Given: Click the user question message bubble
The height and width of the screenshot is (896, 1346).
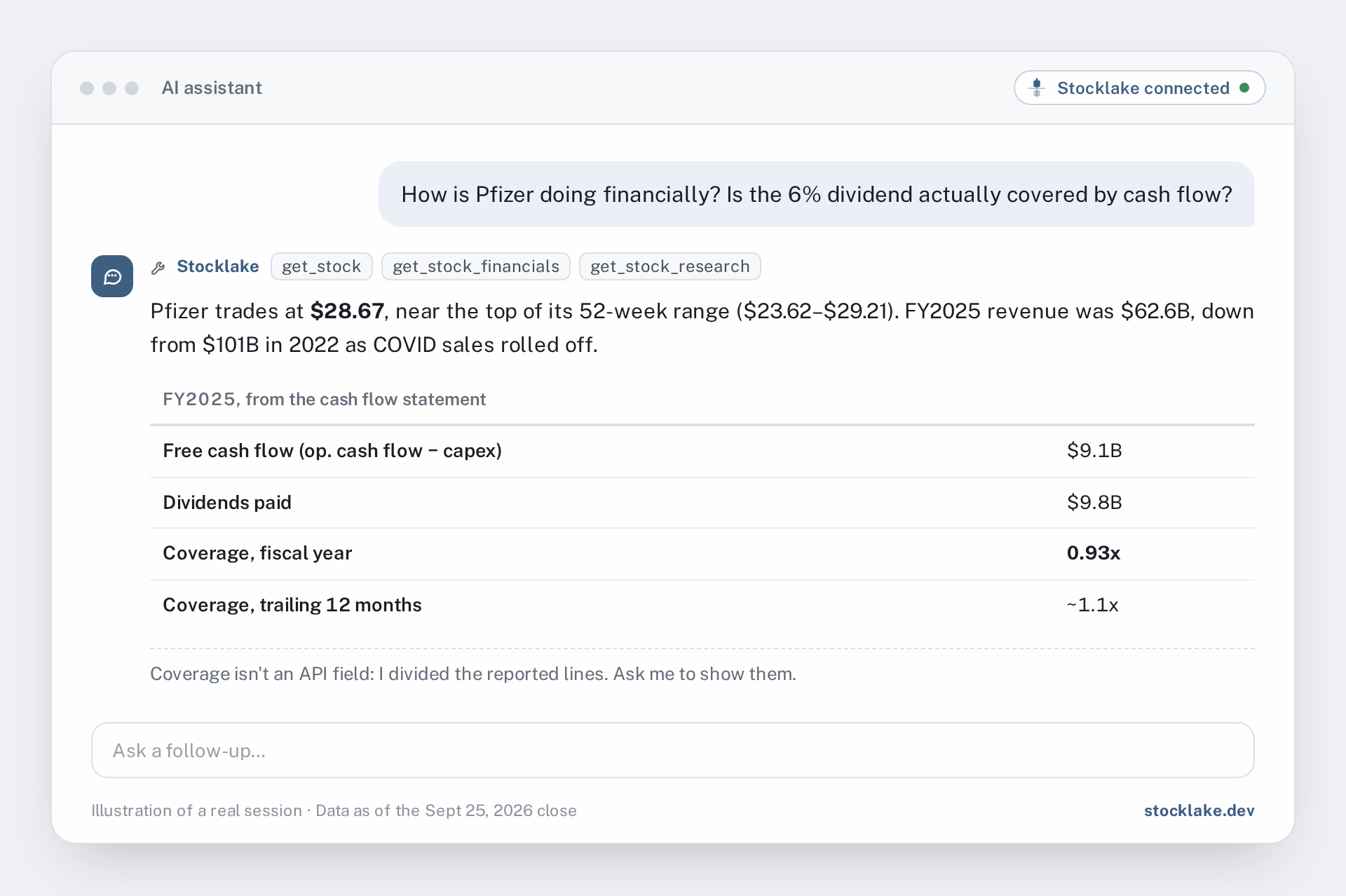Looking at the screenshot, I should (817, 194).
